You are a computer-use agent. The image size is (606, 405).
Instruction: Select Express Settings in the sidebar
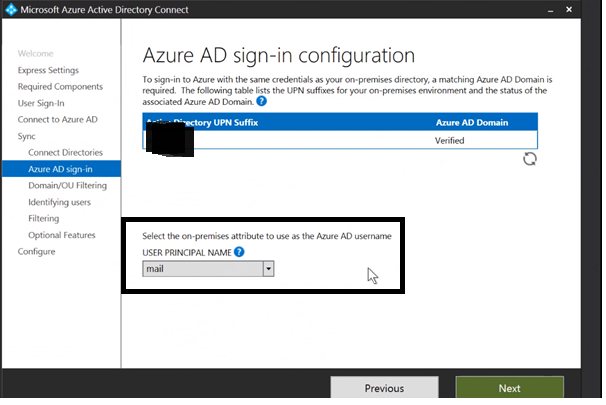[48, 70]
